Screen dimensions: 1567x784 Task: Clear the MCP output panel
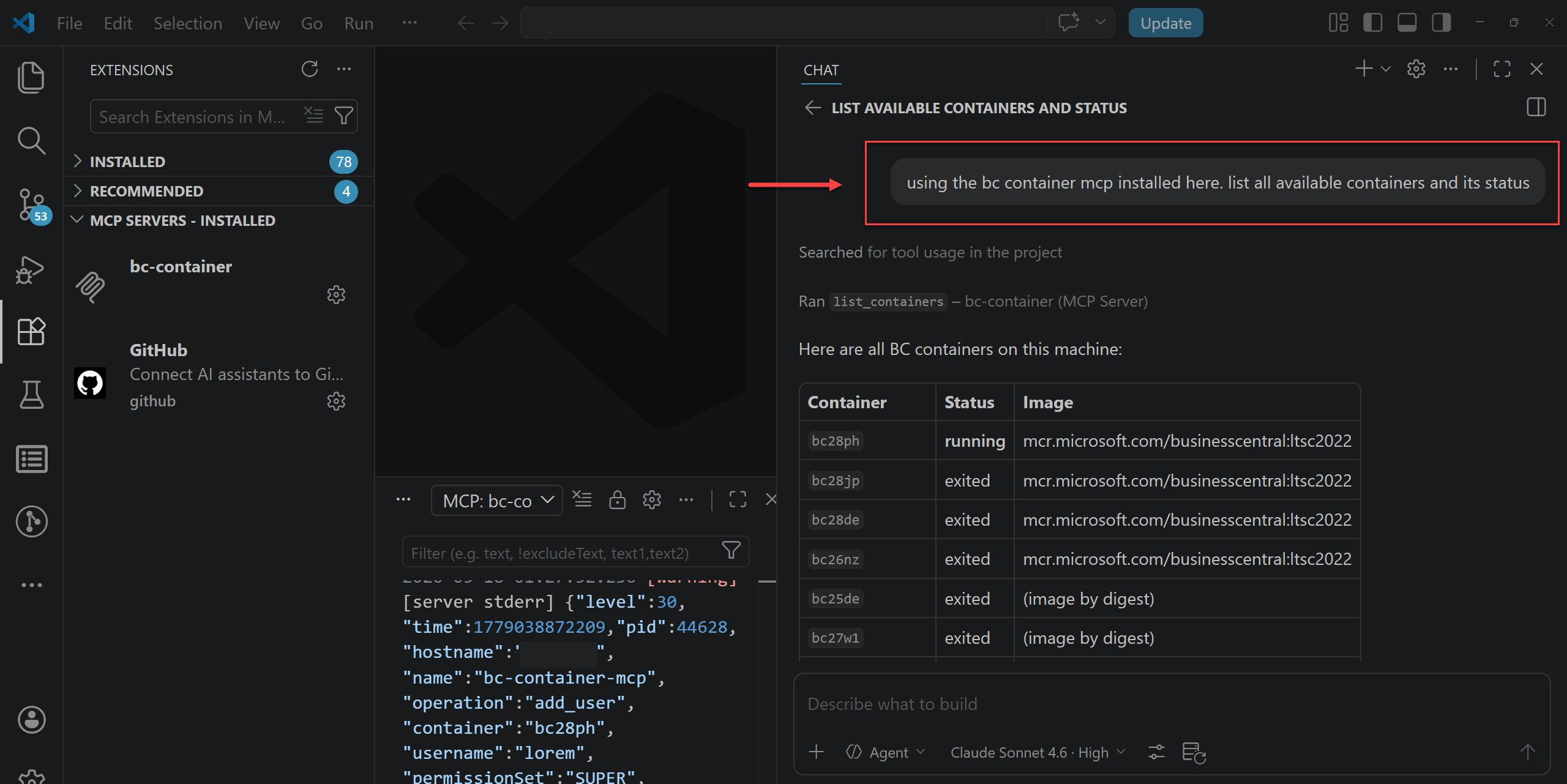(x=582, y=499)
